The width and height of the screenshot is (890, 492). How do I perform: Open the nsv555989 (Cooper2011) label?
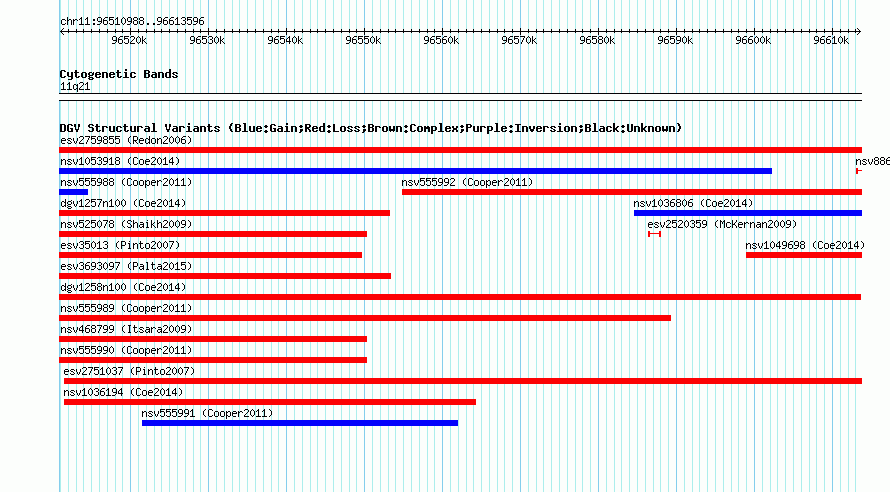(126, 308)
